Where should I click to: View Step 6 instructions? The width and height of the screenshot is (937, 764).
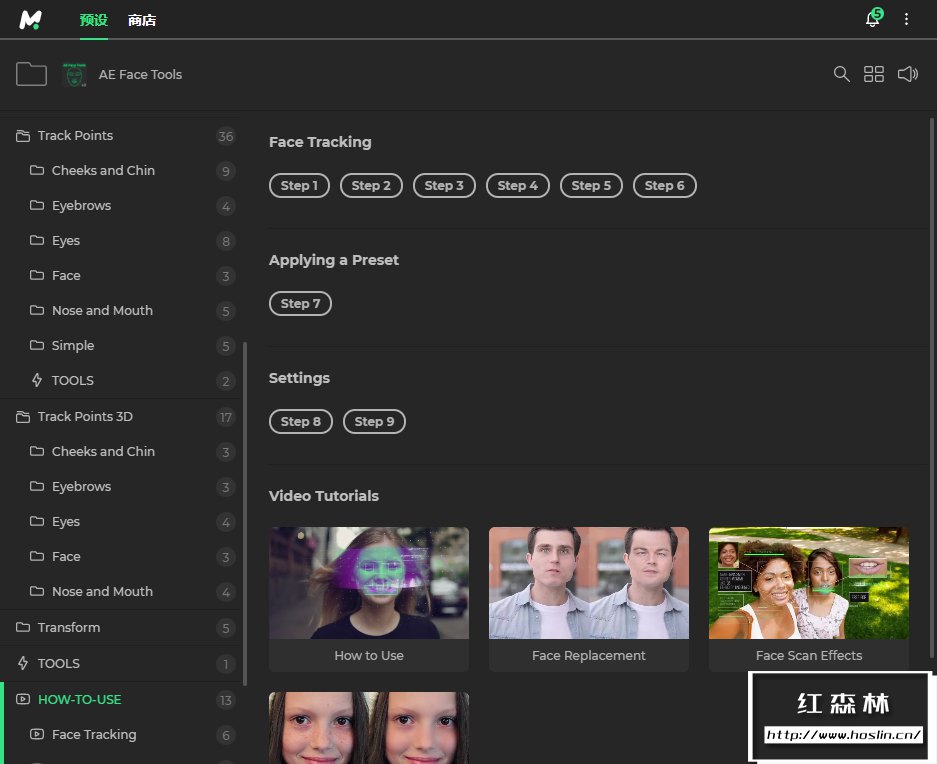point(665,185)
